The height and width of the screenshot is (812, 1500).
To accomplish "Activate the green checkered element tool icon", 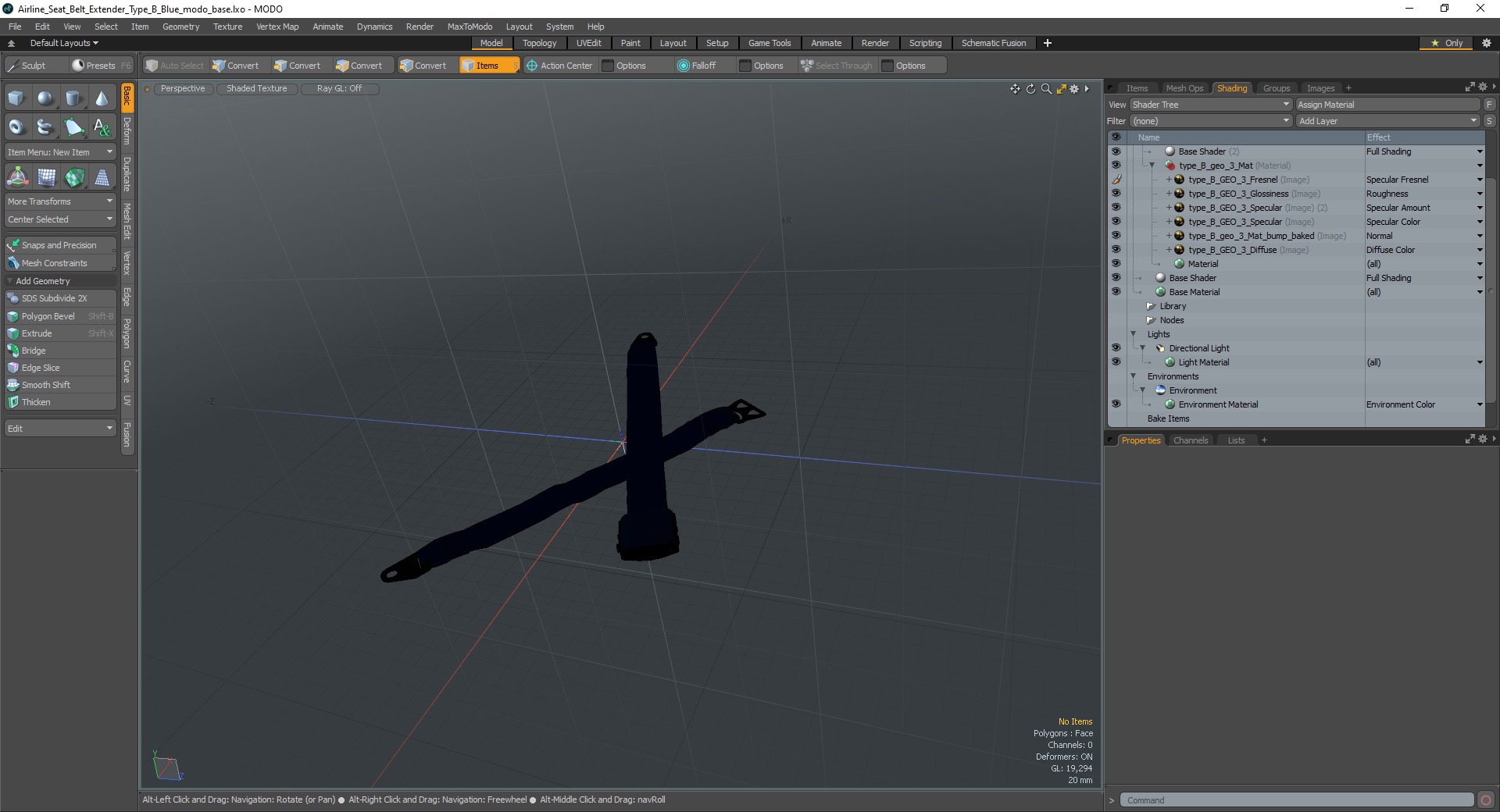I will coord(74,177).
